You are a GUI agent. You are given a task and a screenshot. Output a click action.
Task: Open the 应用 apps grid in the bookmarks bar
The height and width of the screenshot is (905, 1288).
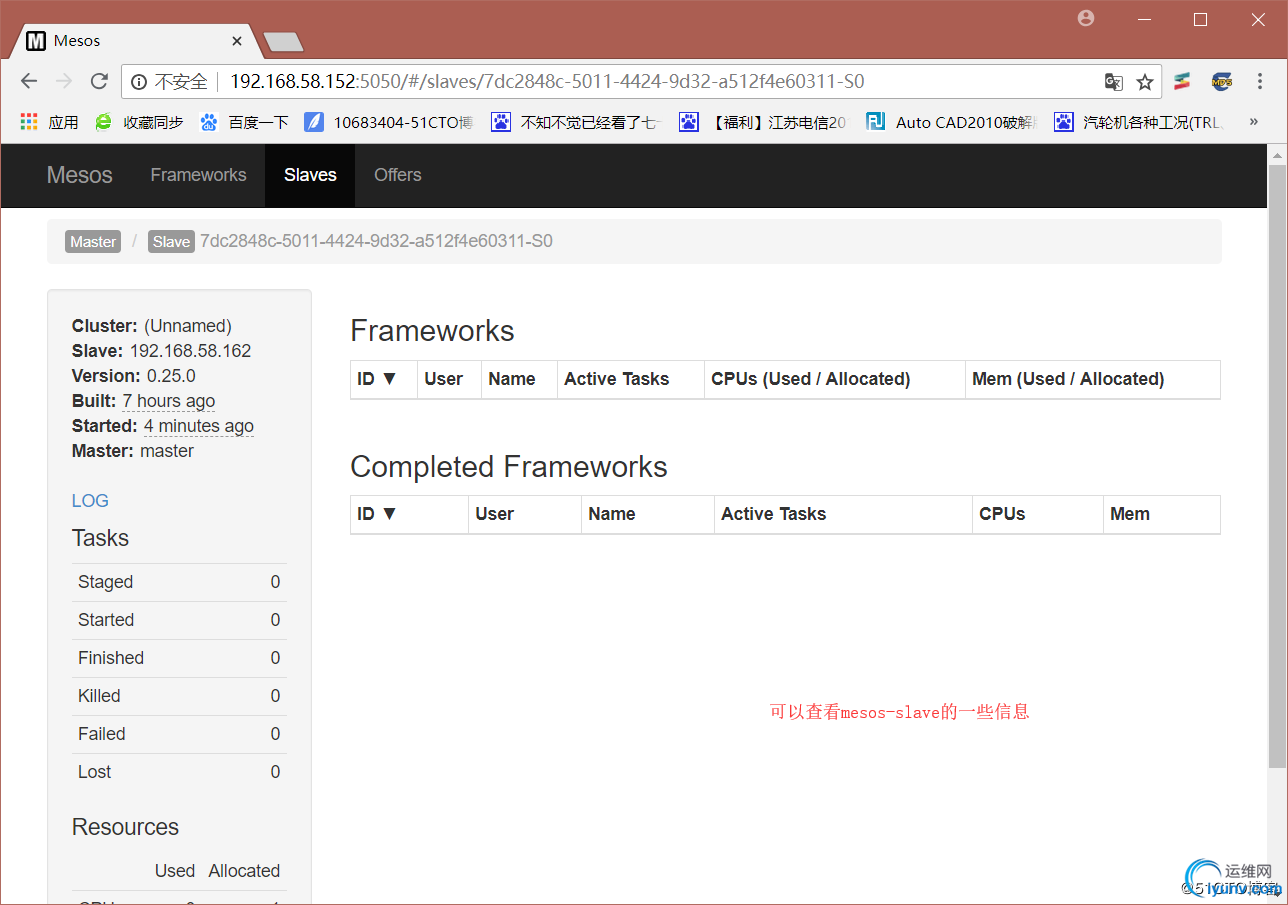49,122
